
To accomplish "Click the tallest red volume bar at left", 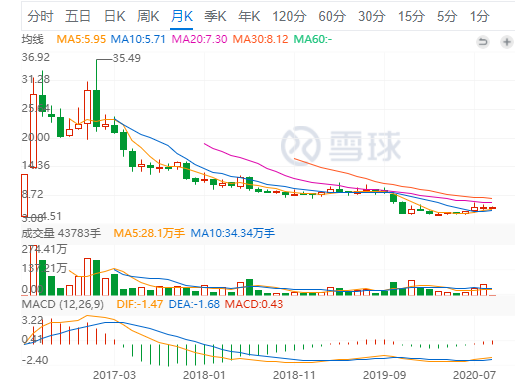I will (33, 271).
